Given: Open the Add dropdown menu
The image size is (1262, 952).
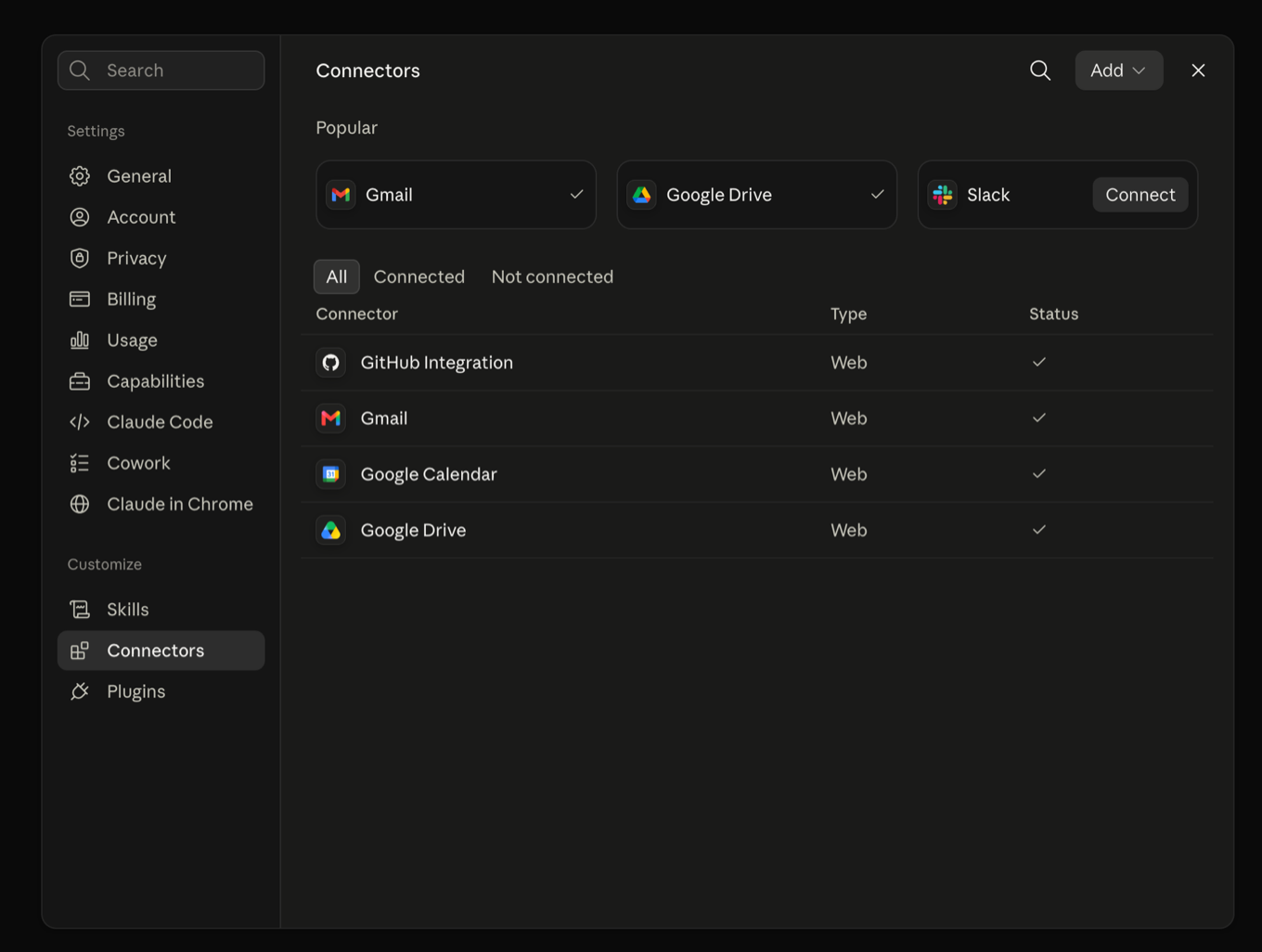Looking at the screenshot, I should coord(1119,71).
